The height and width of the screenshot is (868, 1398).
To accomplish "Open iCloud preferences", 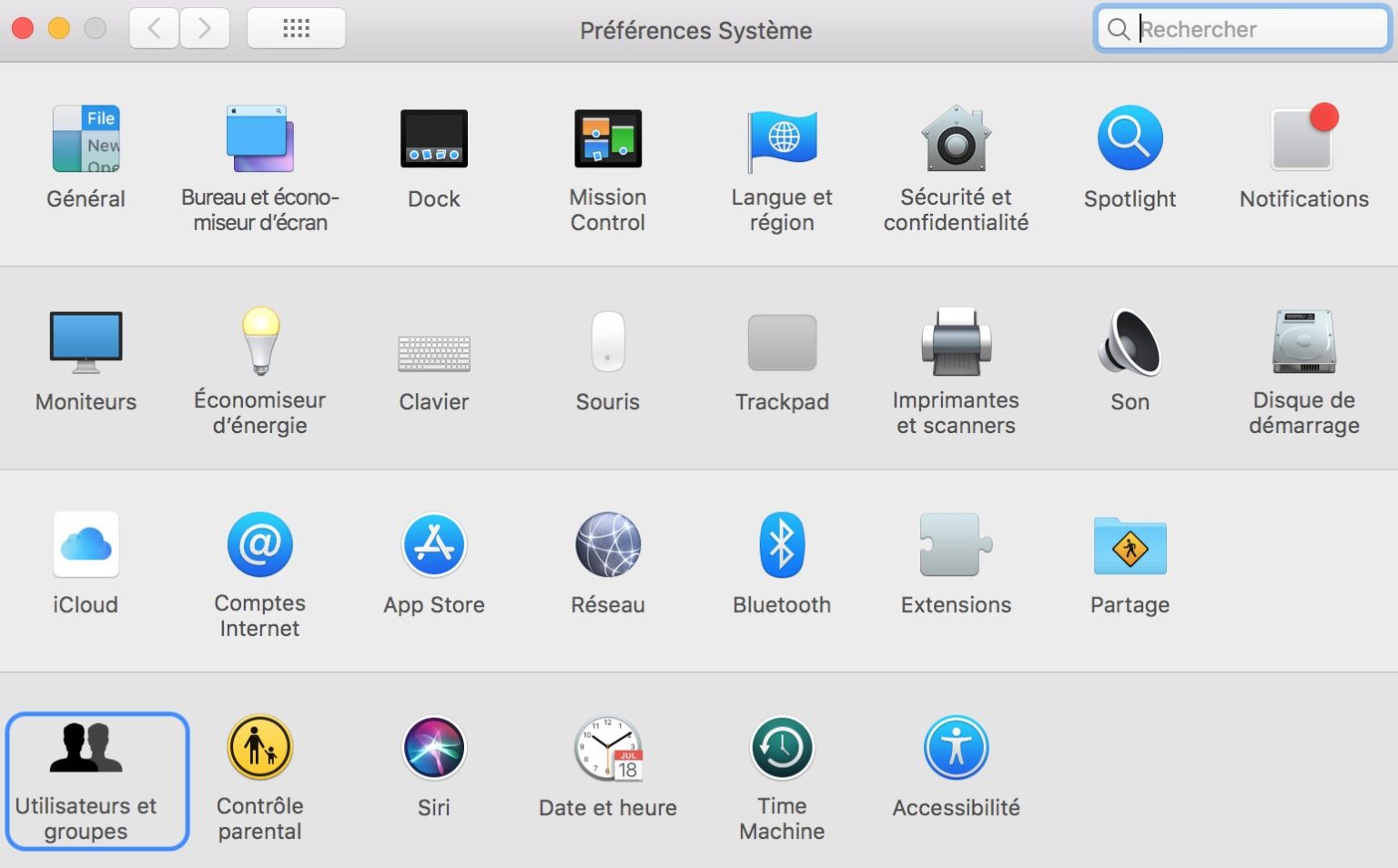I will (x=86, y=563).
